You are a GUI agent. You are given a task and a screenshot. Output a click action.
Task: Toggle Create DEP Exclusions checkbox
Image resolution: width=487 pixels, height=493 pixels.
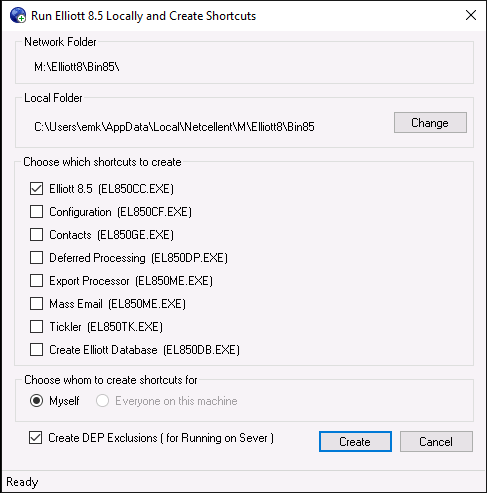pyautogui.click(x=35, y=438)
